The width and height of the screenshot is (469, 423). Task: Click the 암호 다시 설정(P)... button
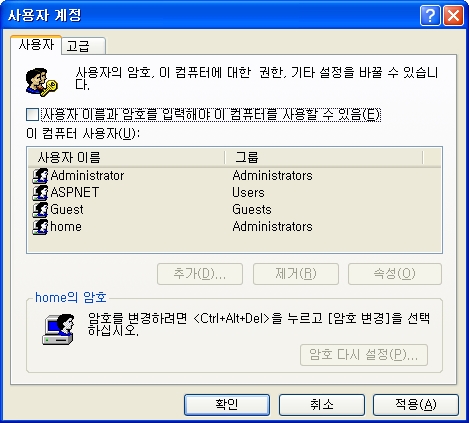pyautogui.click(x=364, y=355)
